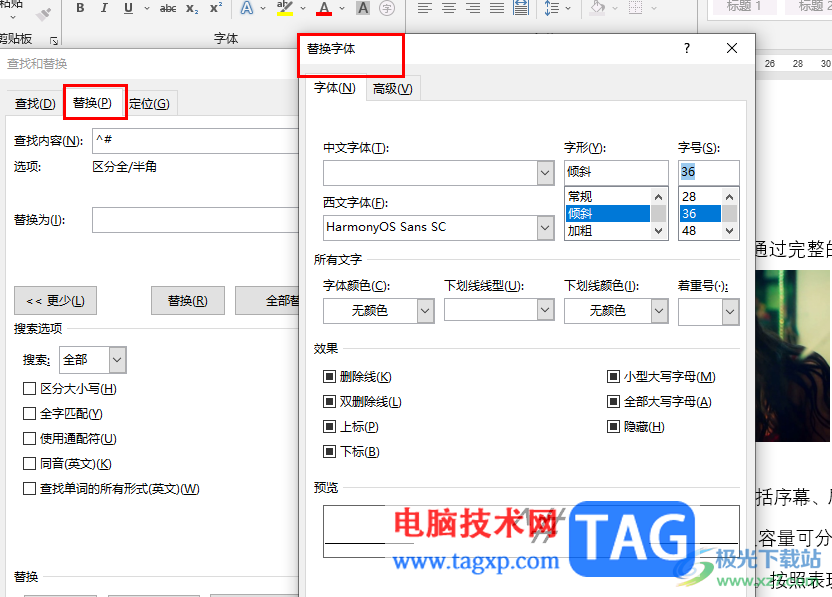Apply strikethrough abc formatting

coord(168,8)
